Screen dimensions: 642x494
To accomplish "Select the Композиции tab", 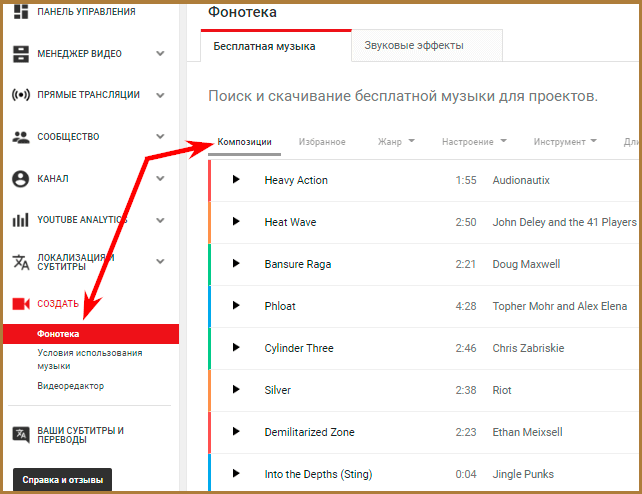I will pyautogui.click(x=244, y=142).
